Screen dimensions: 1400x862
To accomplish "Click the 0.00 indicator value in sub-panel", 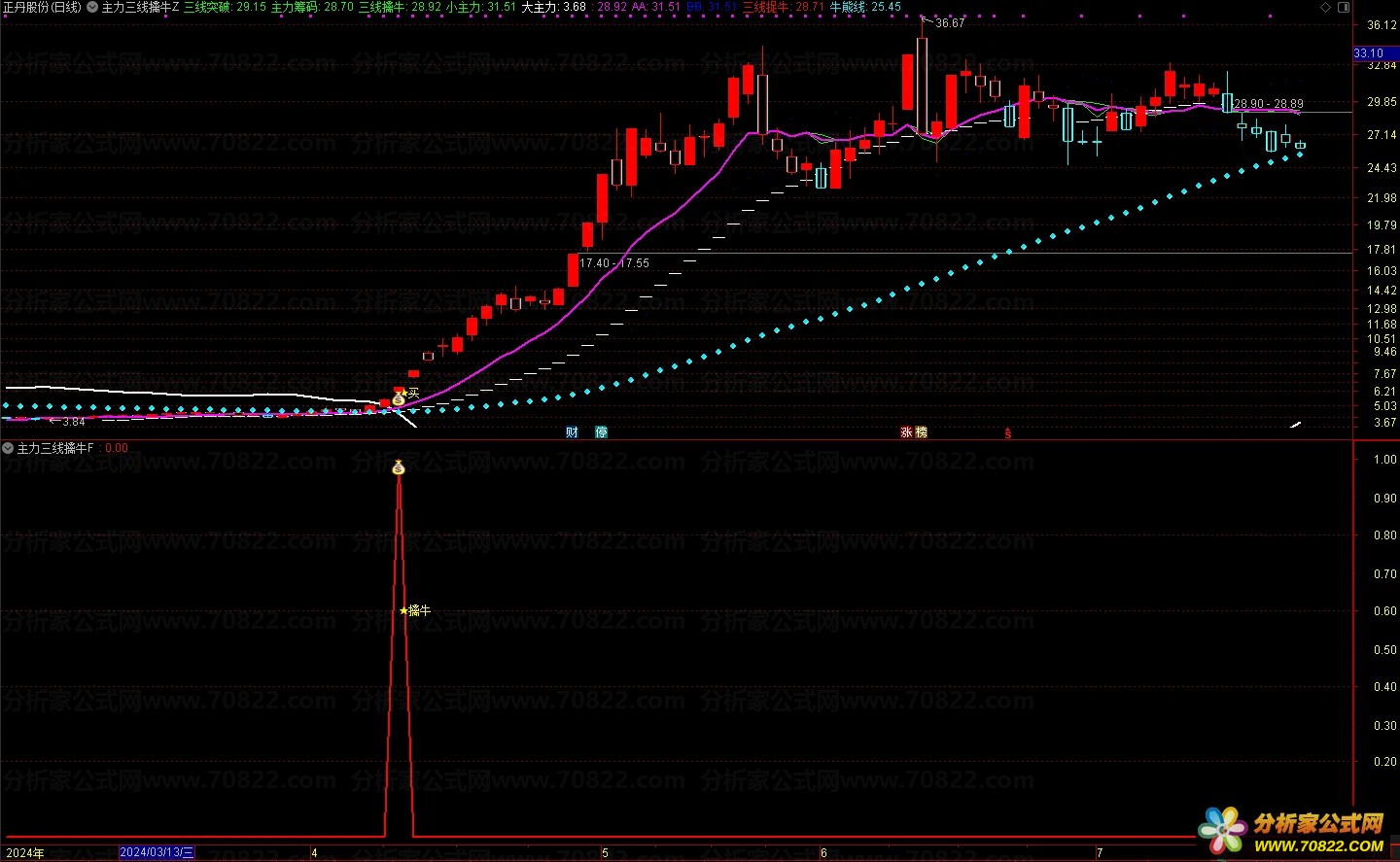I will coord(116,448).
